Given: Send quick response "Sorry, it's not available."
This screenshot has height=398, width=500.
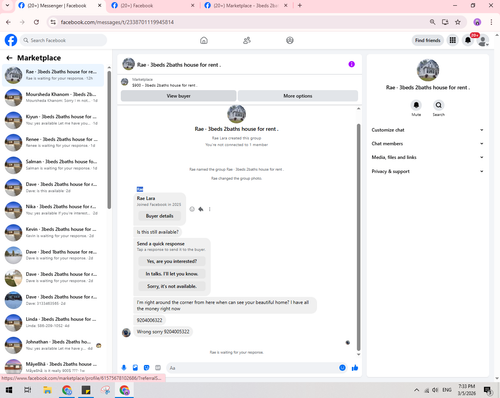Looking at the screenshot, I should [x=172, y=286].
